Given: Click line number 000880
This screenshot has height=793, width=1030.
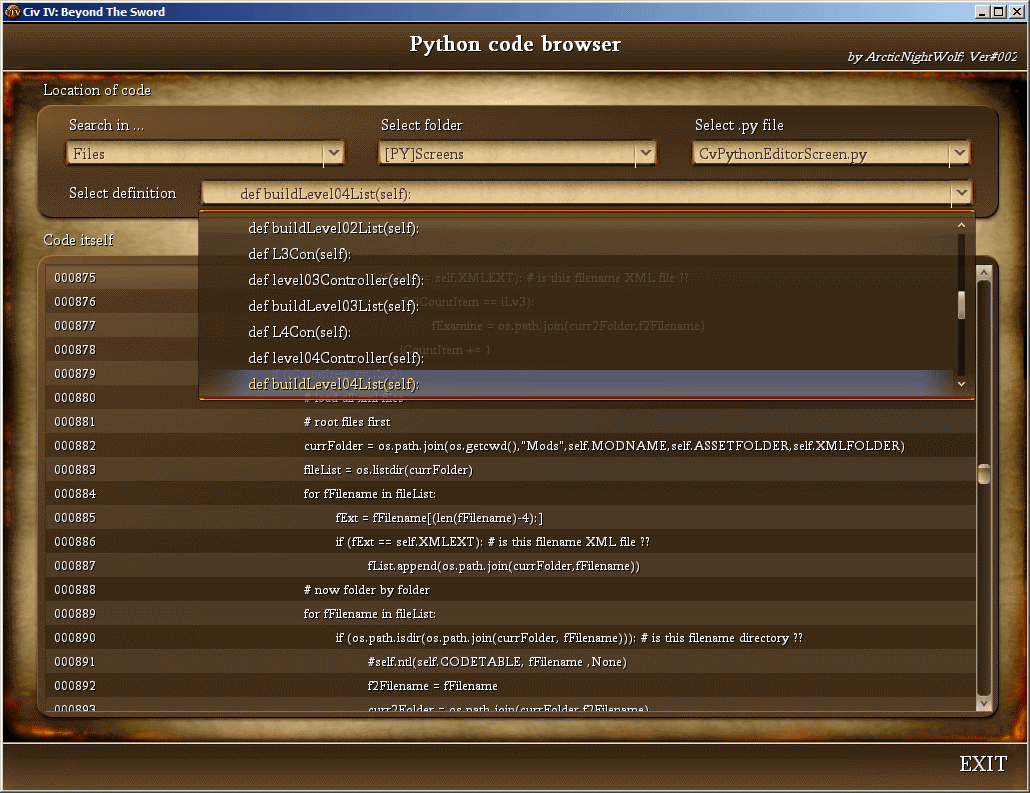Looking at the screenshot, I should (75, 397).
